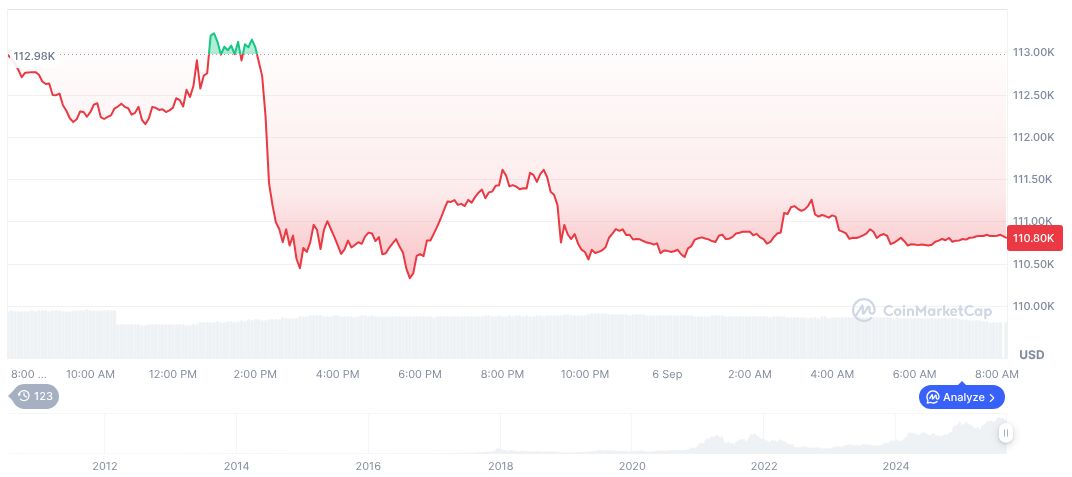Click the 6 Sep date axis label
Screen dimensions: 1072x477
667,374
